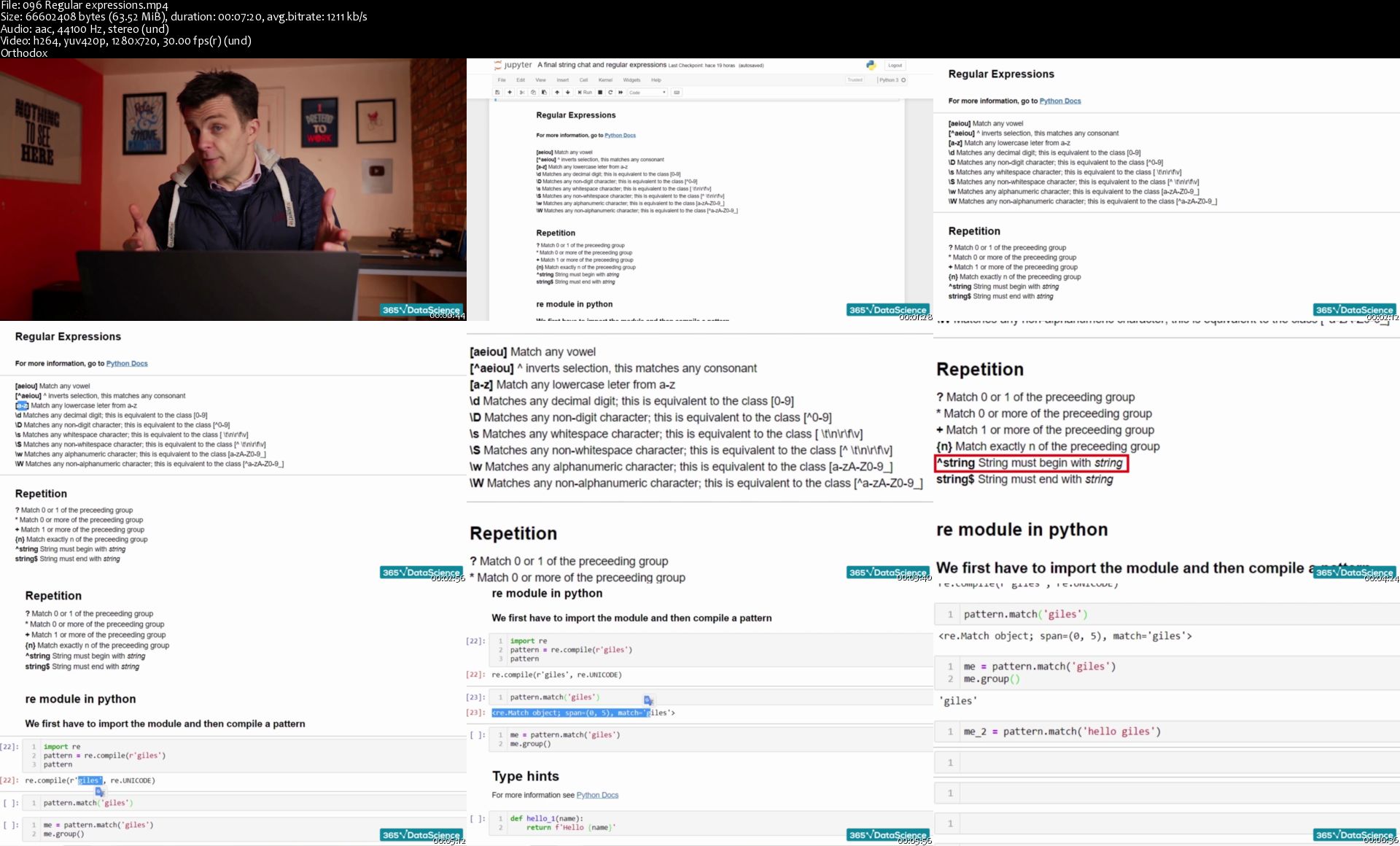Screen dimensions: 1400x846
Task: Click the insert cell below plus icon
Action: point(510,93)
